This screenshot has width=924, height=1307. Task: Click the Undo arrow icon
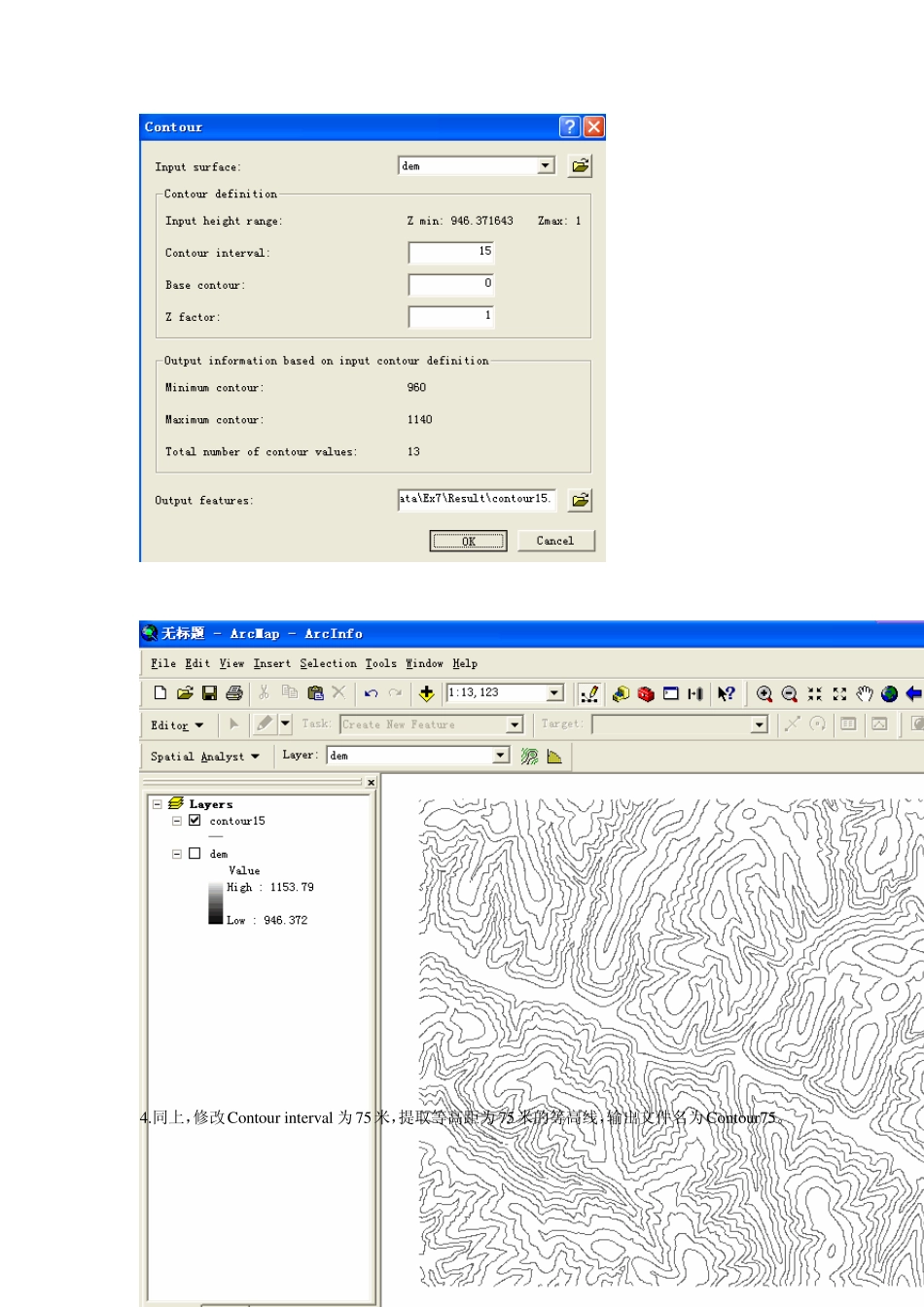371,693
